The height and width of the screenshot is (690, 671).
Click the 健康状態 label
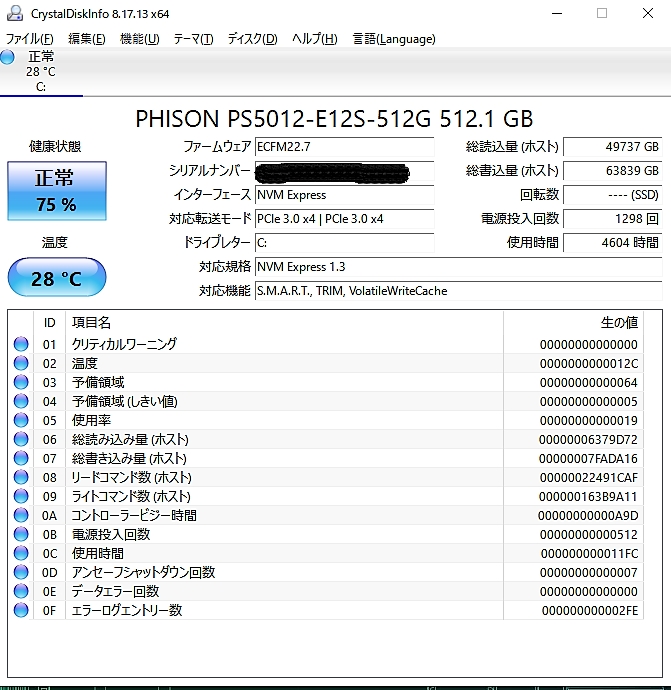[x=55, y=146]
